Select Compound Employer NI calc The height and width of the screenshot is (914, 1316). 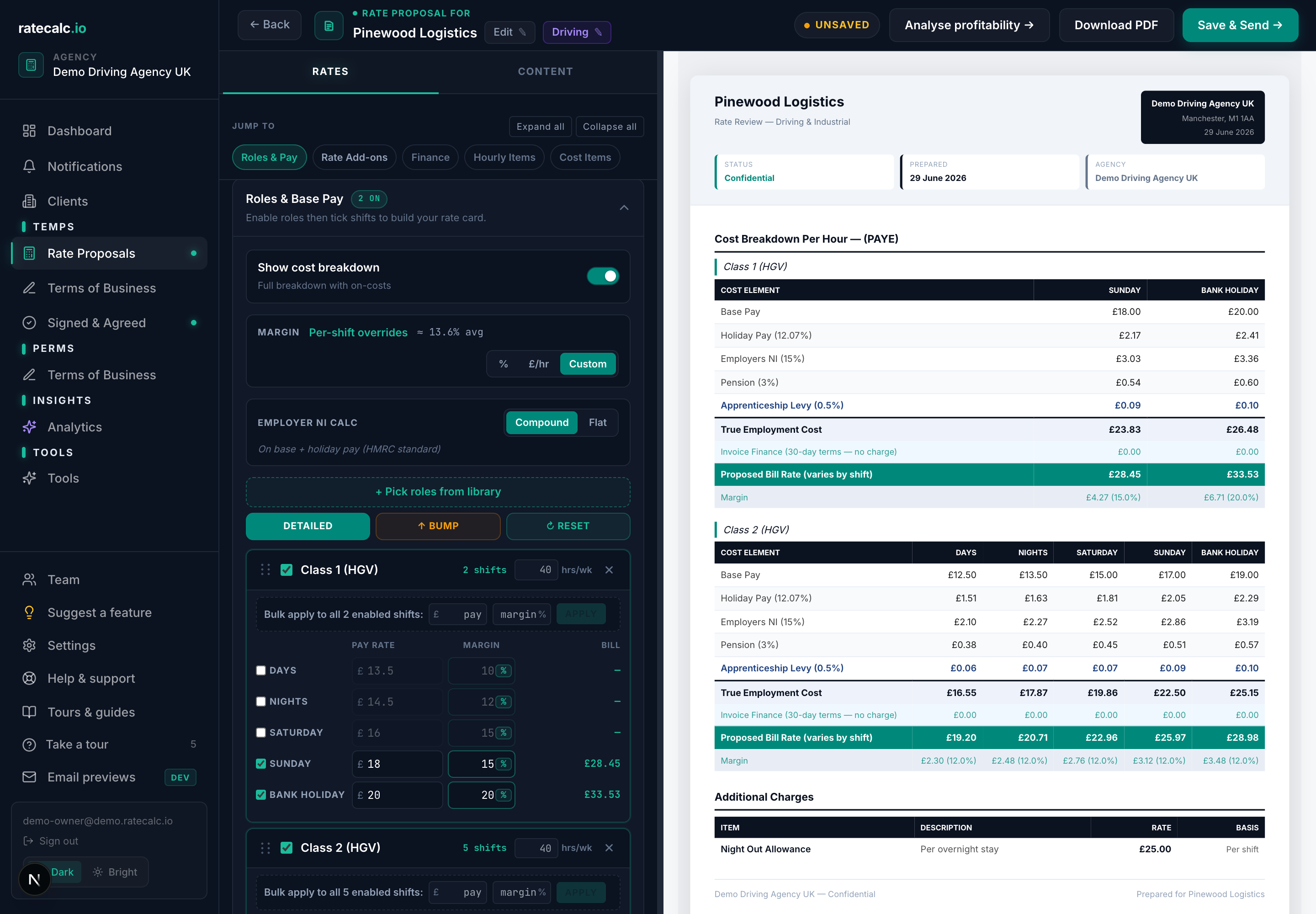(542, 423)
